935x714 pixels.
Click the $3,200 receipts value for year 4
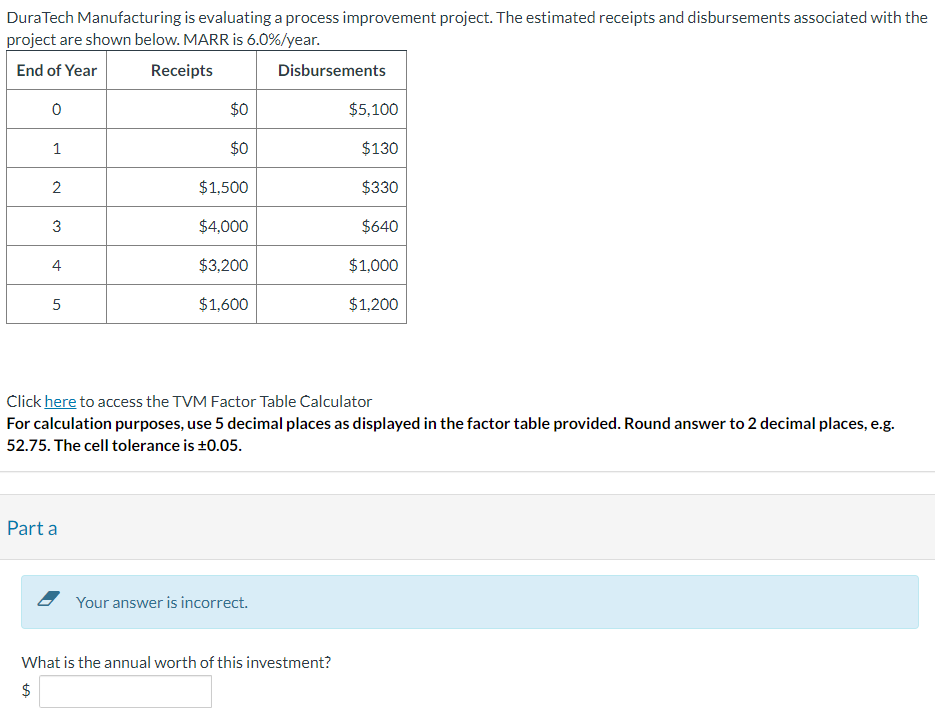[224, 265]
